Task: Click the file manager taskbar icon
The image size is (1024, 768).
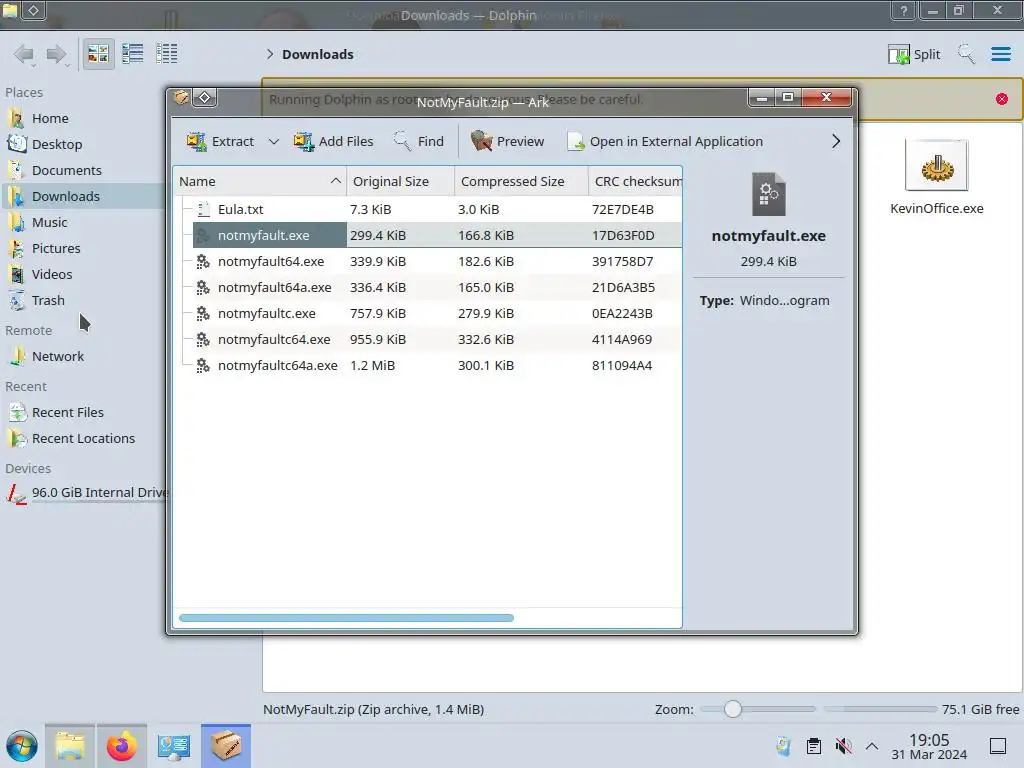Action: click(70, 746)
